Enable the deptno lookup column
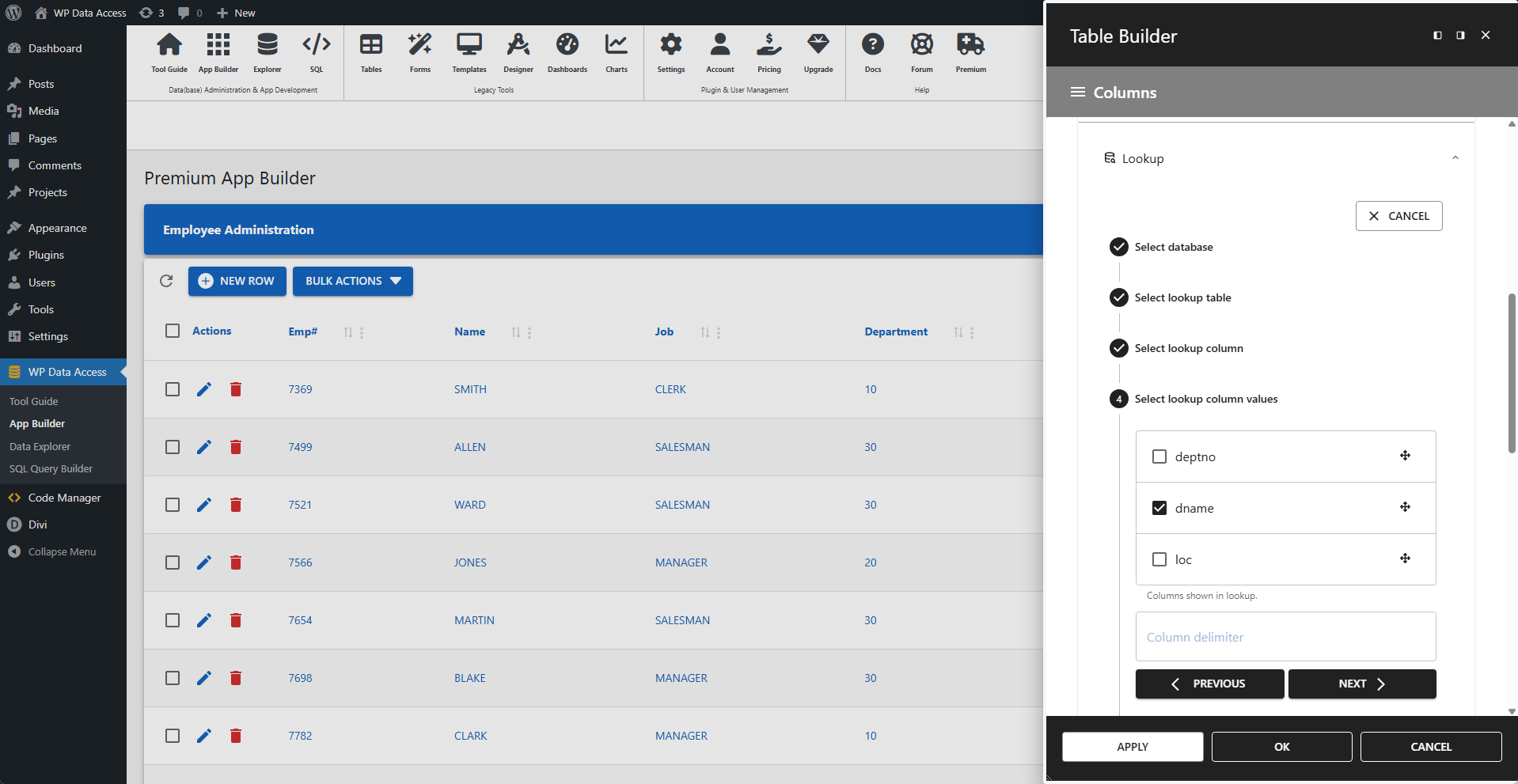 [x=1159, y=456]
